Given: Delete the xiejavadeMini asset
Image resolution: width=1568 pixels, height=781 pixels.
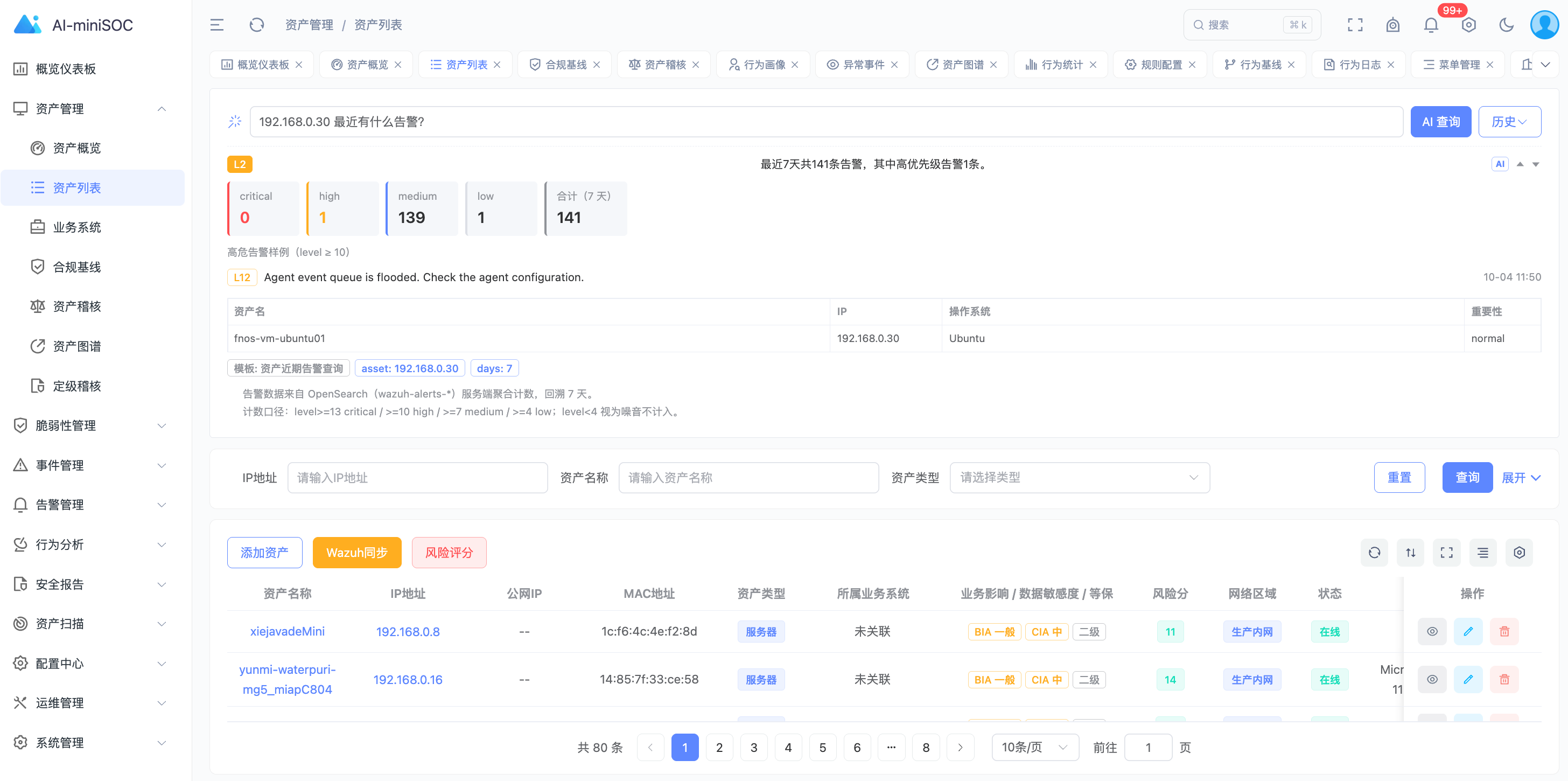Looking at the screenshot, I should pyautogui.click(x=1504, y=631).
